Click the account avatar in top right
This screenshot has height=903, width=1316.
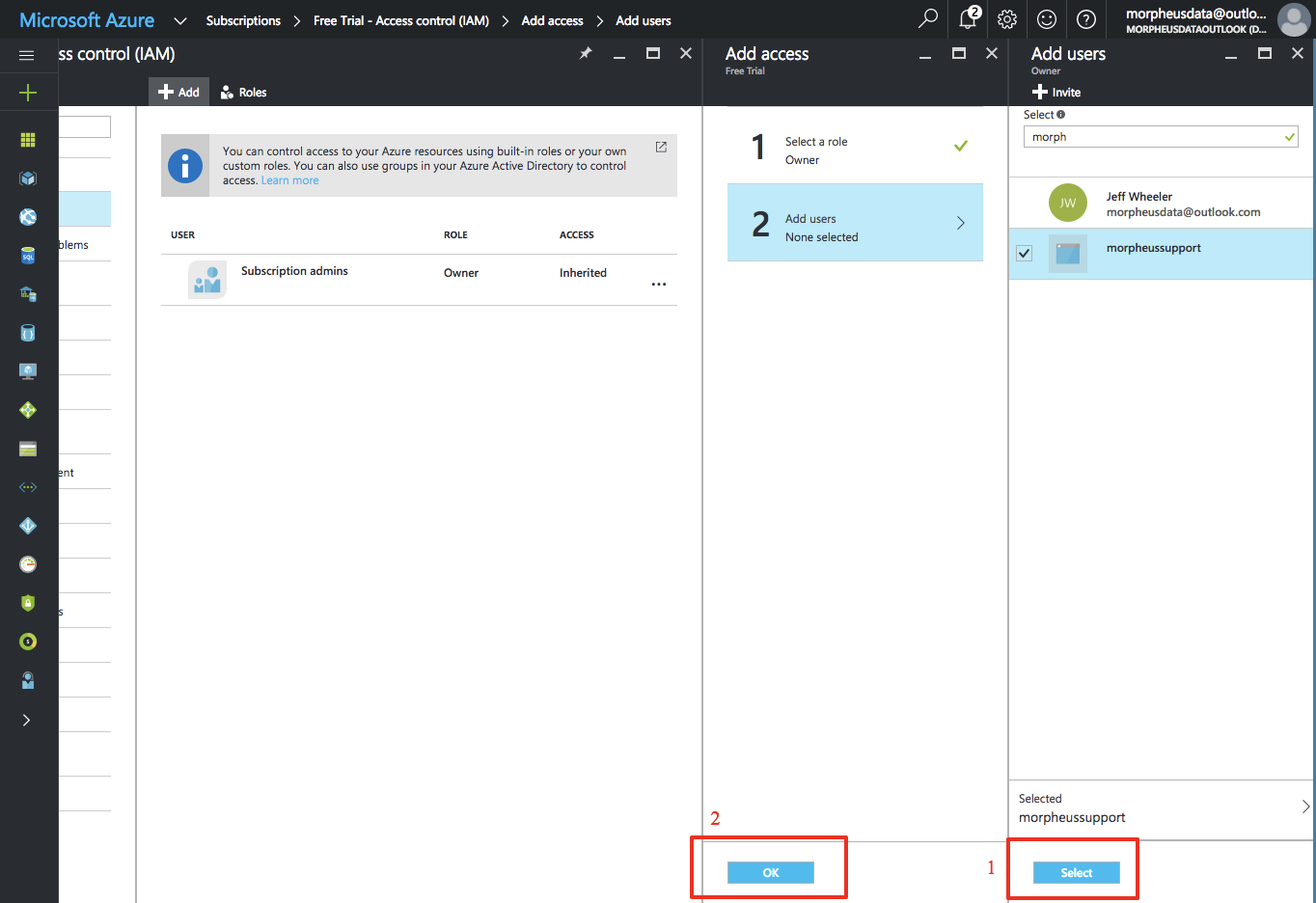point(1293,19)
